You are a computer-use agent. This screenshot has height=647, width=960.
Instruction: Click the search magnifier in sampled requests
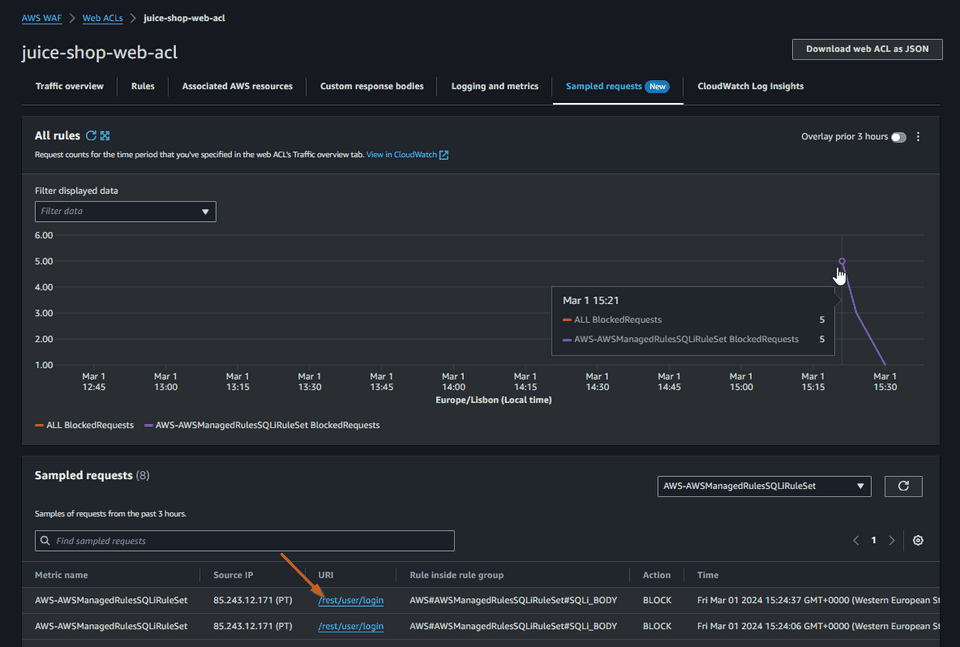pyautogui.click(x=45, y=540)
